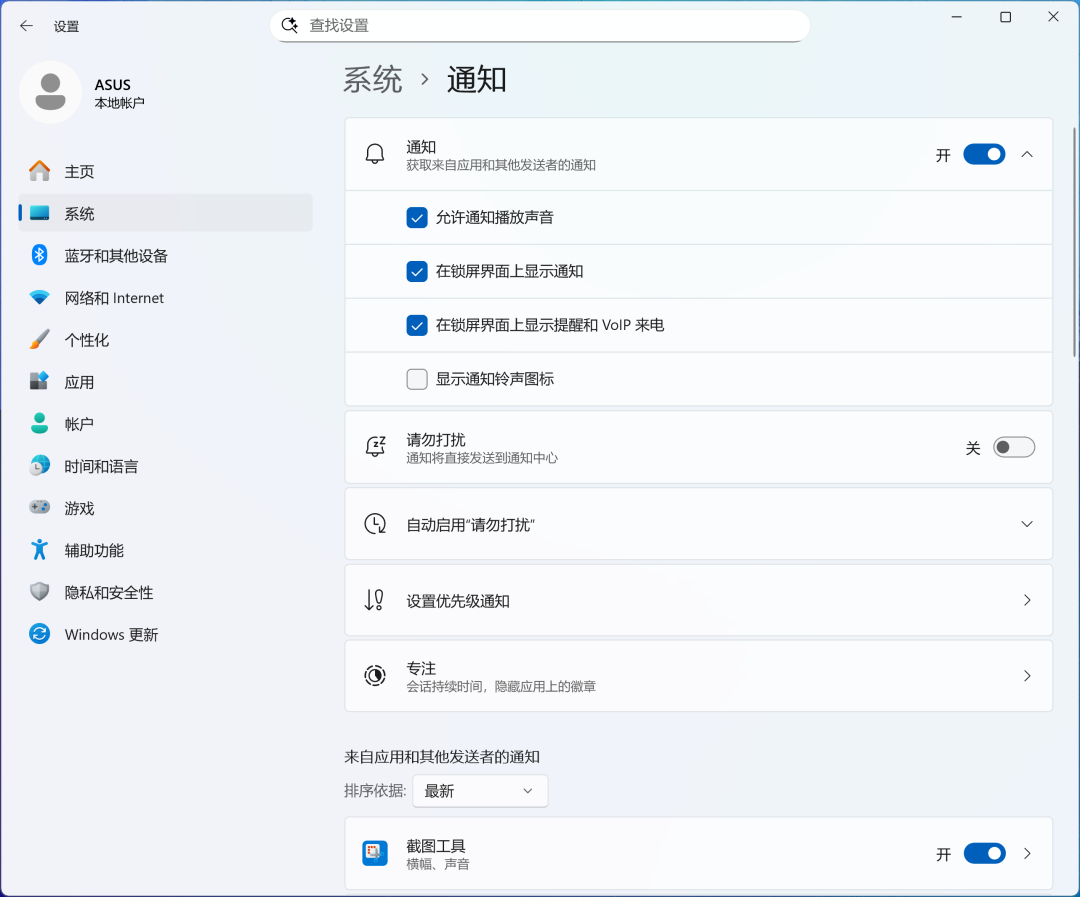Click the 查找设置 search field
The height and width of the screenshot is (897, 1080).
point(539,25)
